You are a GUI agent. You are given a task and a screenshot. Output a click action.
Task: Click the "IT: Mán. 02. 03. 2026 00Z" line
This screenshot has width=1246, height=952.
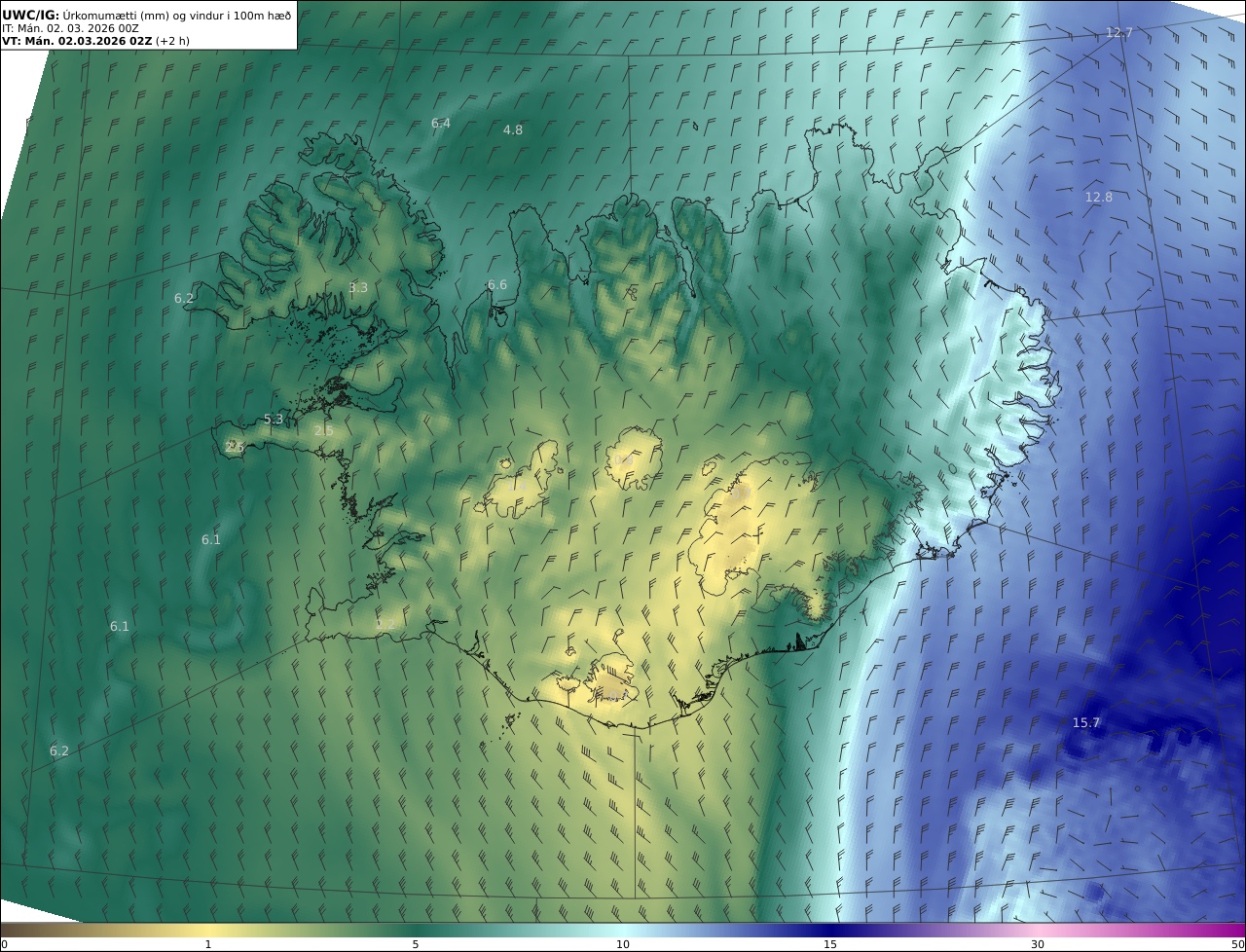[71, 28]
